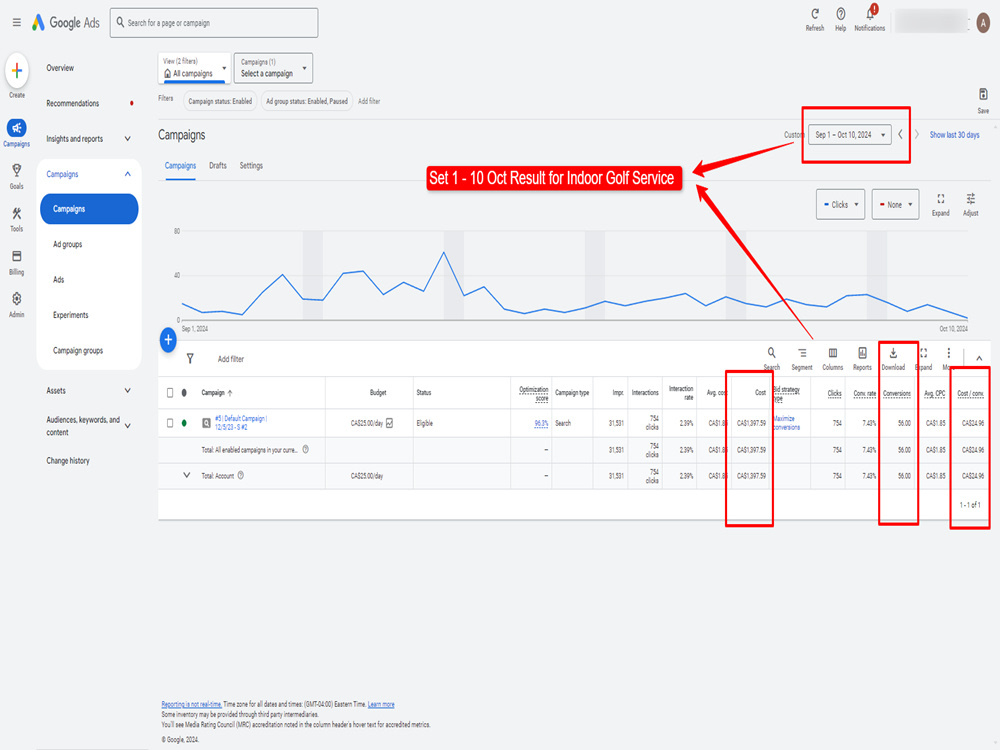Click the table filter funnel icon
The width and height of the screenshot is (1000, 750).
pos(190,358)
